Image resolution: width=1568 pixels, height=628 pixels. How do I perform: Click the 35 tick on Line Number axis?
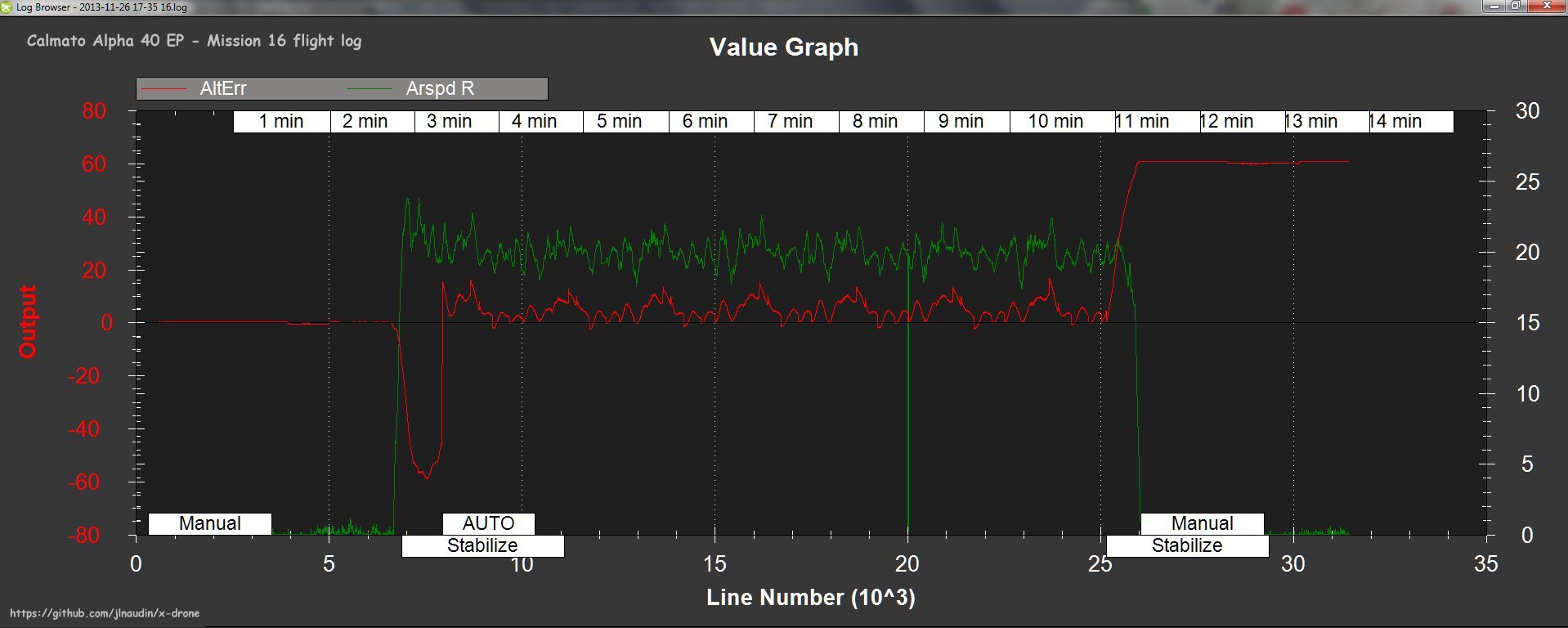point(1485,563)
